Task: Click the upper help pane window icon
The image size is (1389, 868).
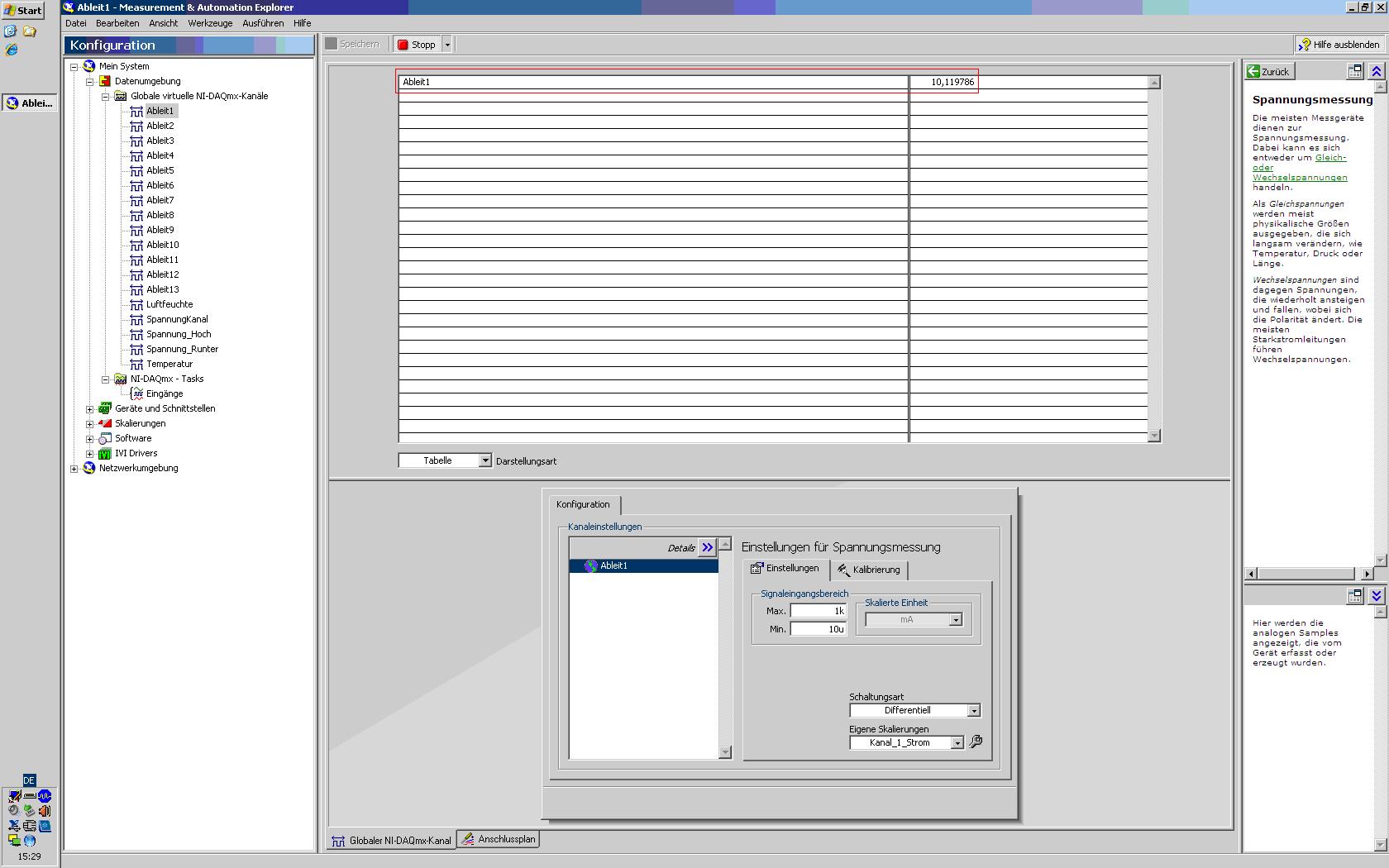Action: pos(1355,72)
